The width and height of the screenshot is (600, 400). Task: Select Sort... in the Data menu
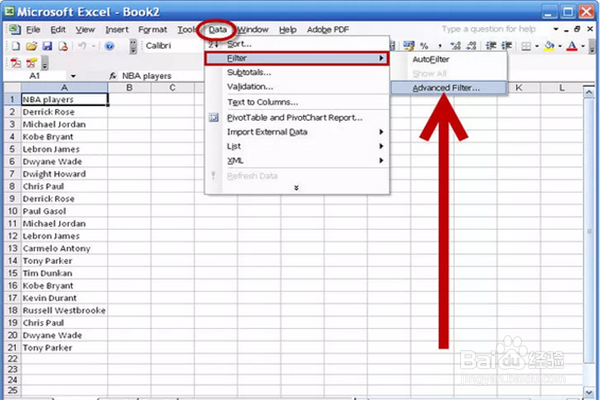(x=297, y=44)
